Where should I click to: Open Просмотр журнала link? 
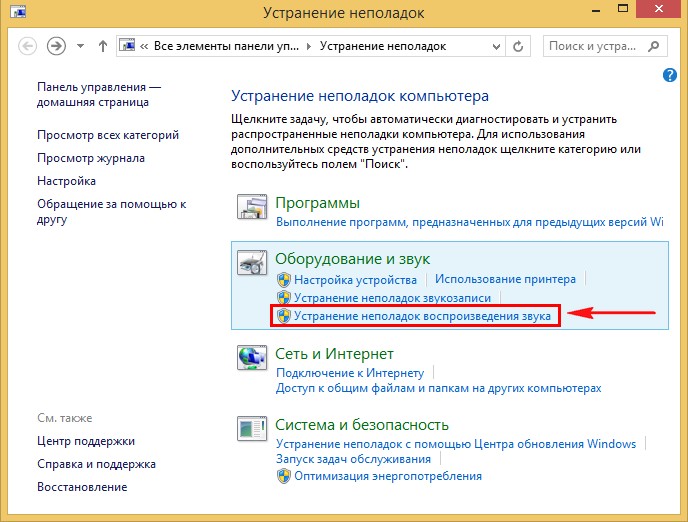pyautogui.click(x=91, y=158)
